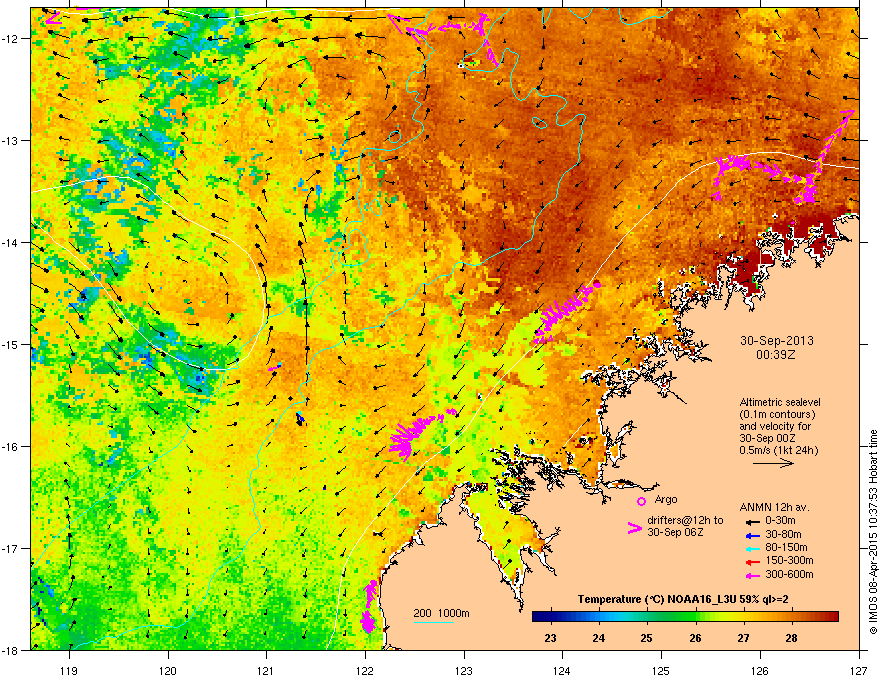Click the time text '00:39Z'

click(x=776, y=355)
